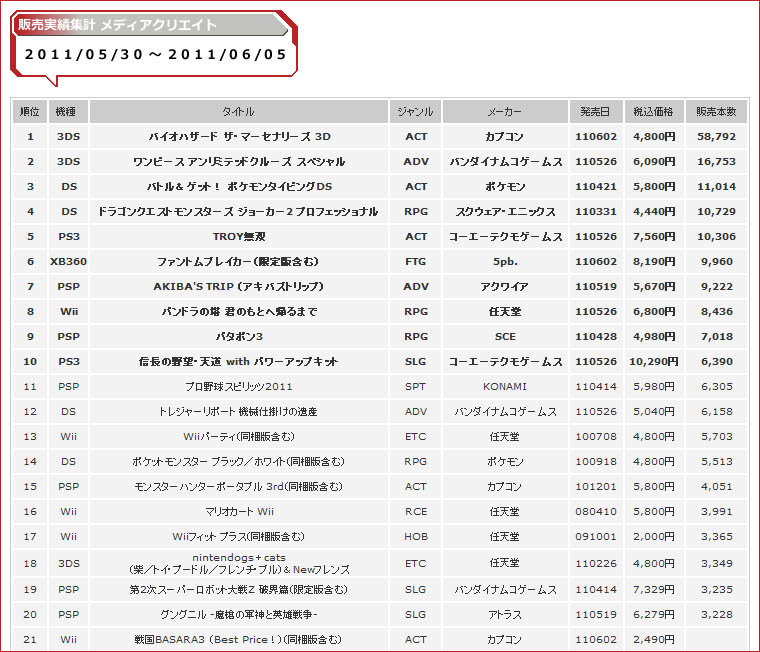
Task: Select title グングニル -魔槍の軍神と英雄戦争-
Action: coord(239,615)
